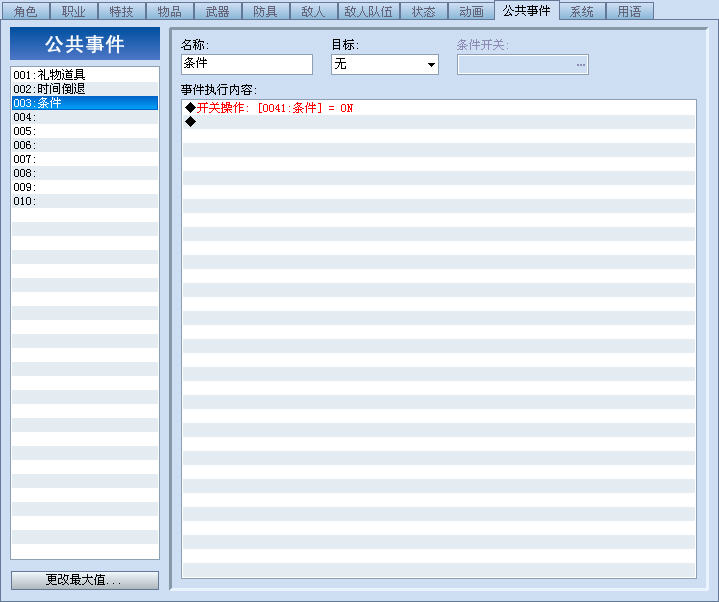Select the empty command line below 开关操作
719x602 pixels.
point(439,122)
